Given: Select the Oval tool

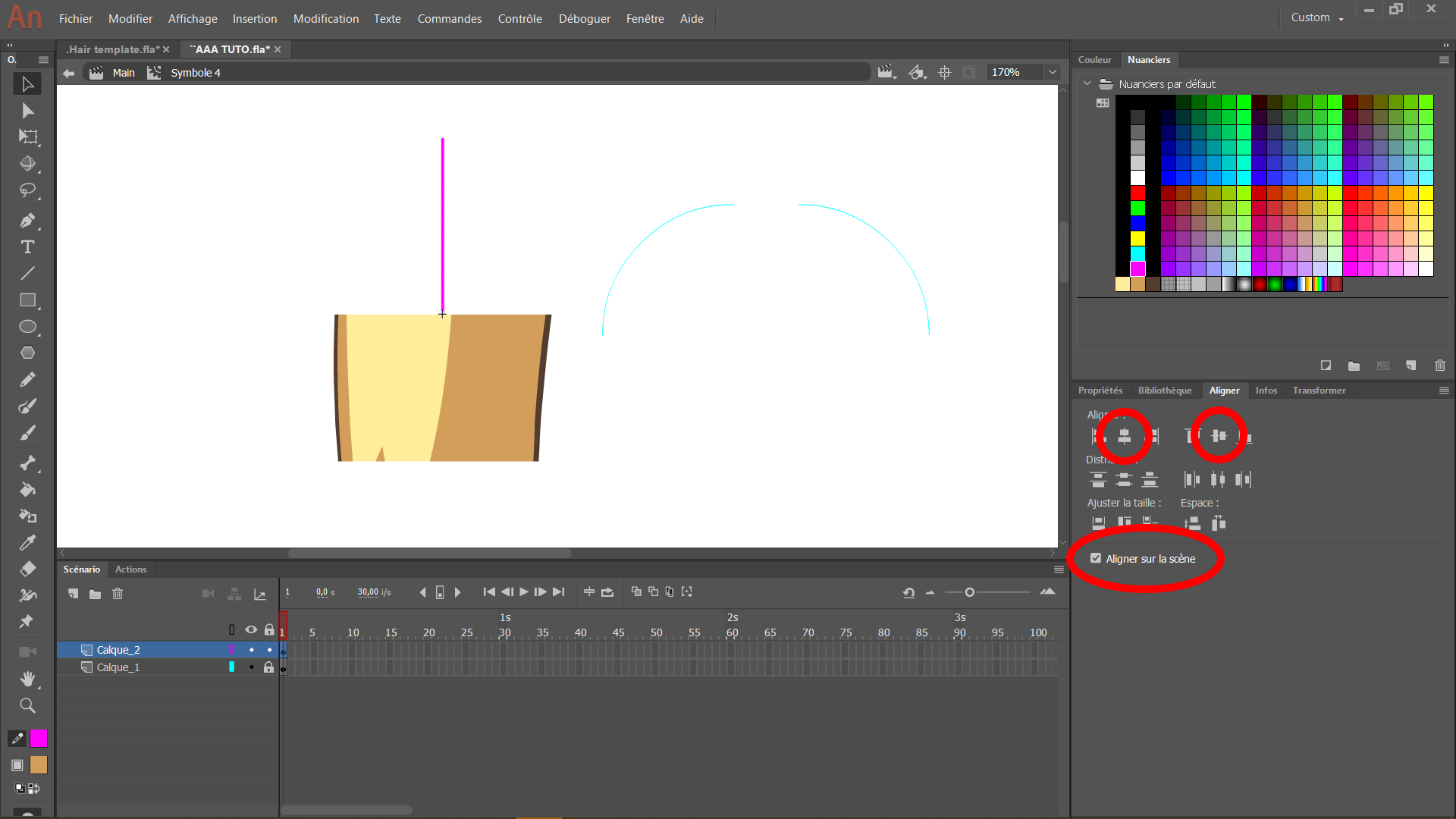Looking at the screenshot, I should [x=27, y=327].
